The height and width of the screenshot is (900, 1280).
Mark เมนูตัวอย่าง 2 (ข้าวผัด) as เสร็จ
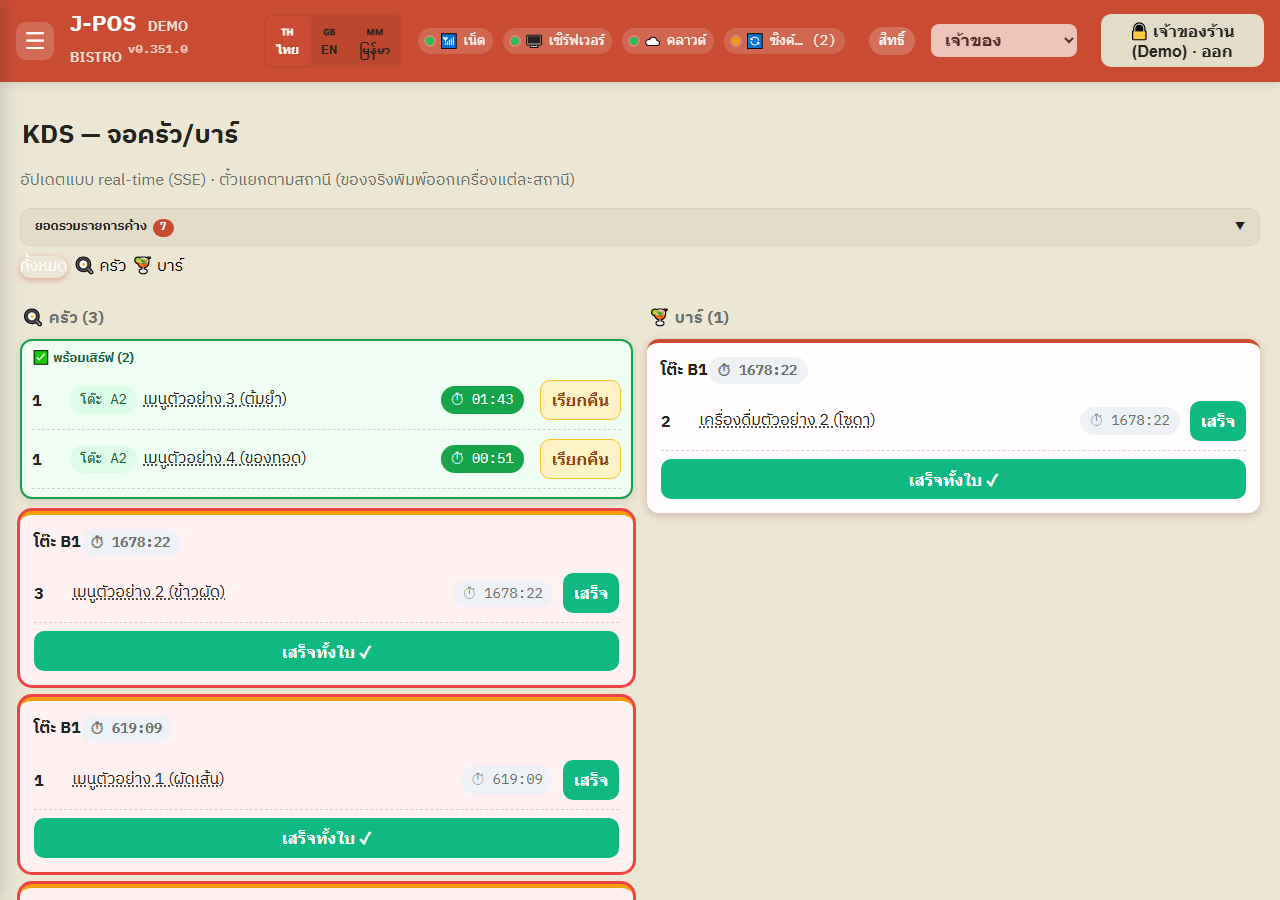(x=591, y=593)
